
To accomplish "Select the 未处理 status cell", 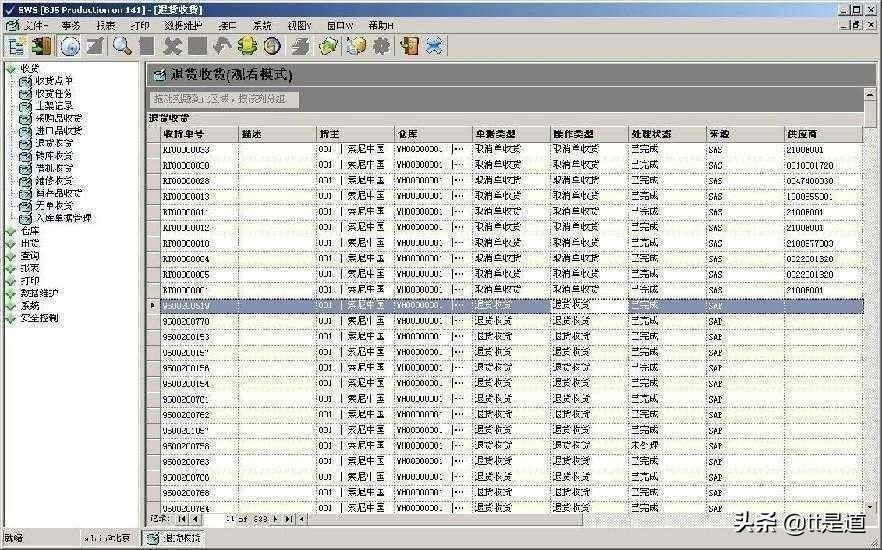I will click(667, 446).
